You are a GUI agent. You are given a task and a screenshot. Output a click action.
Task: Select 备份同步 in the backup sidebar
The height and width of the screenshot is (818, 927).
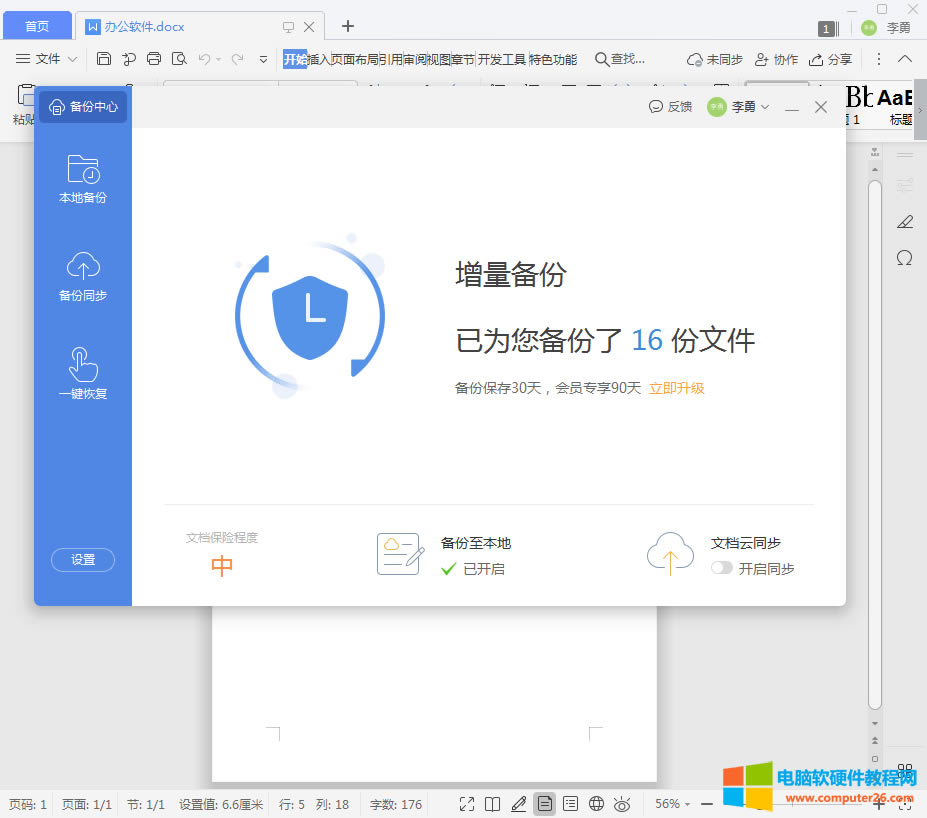pos(83,275)
